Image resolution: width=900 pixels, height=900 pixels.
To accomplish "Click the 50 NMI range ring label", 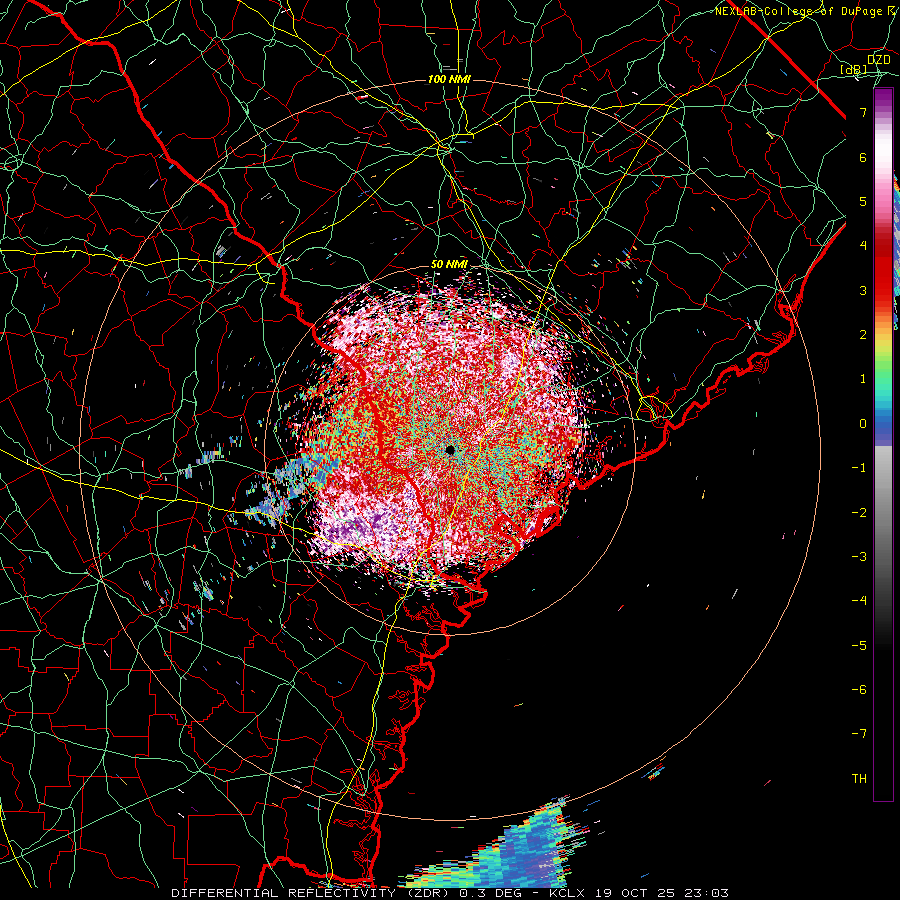I will tap(449, 264).
